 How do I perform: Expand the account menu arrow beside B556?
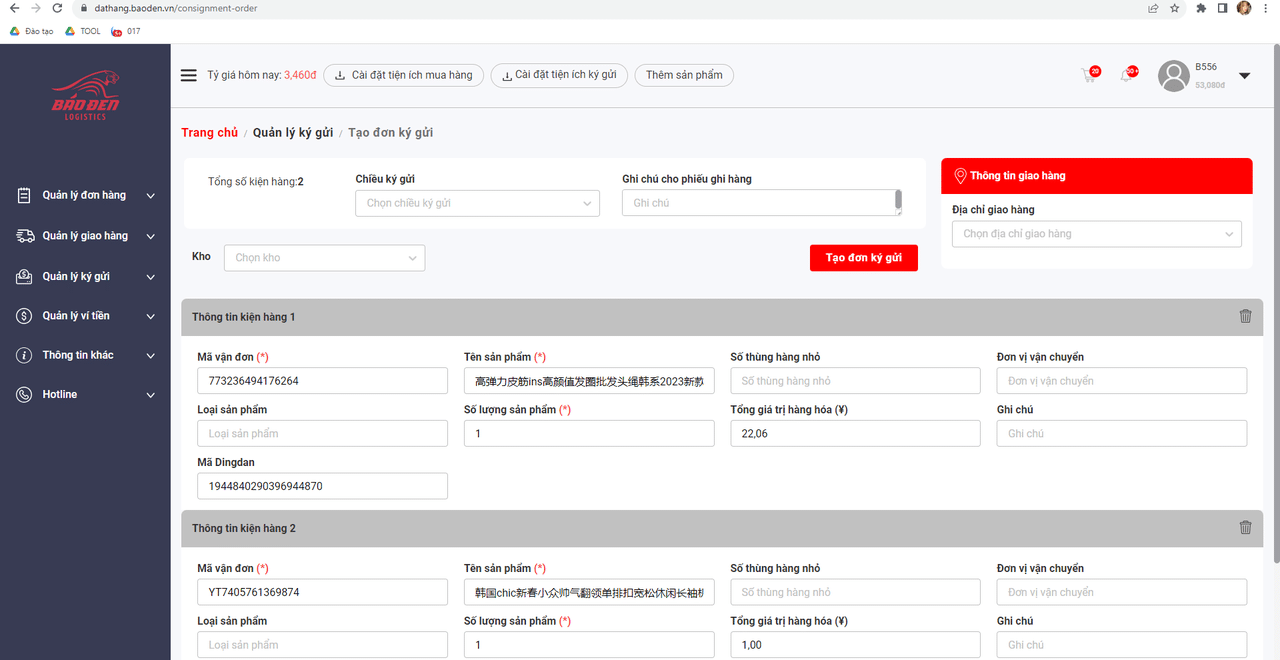tap(1245, 76)
